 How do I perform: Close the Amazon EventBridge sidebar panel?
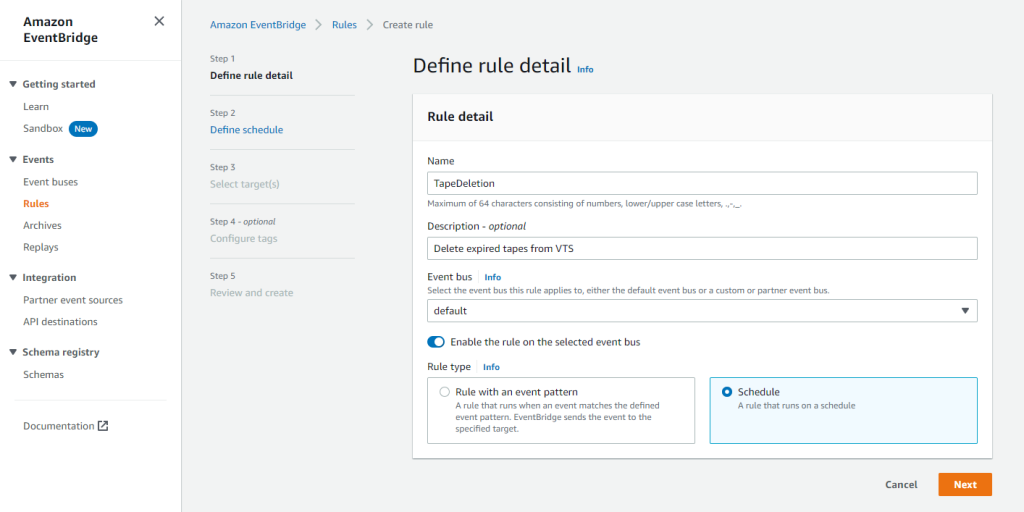click(159, 21)
